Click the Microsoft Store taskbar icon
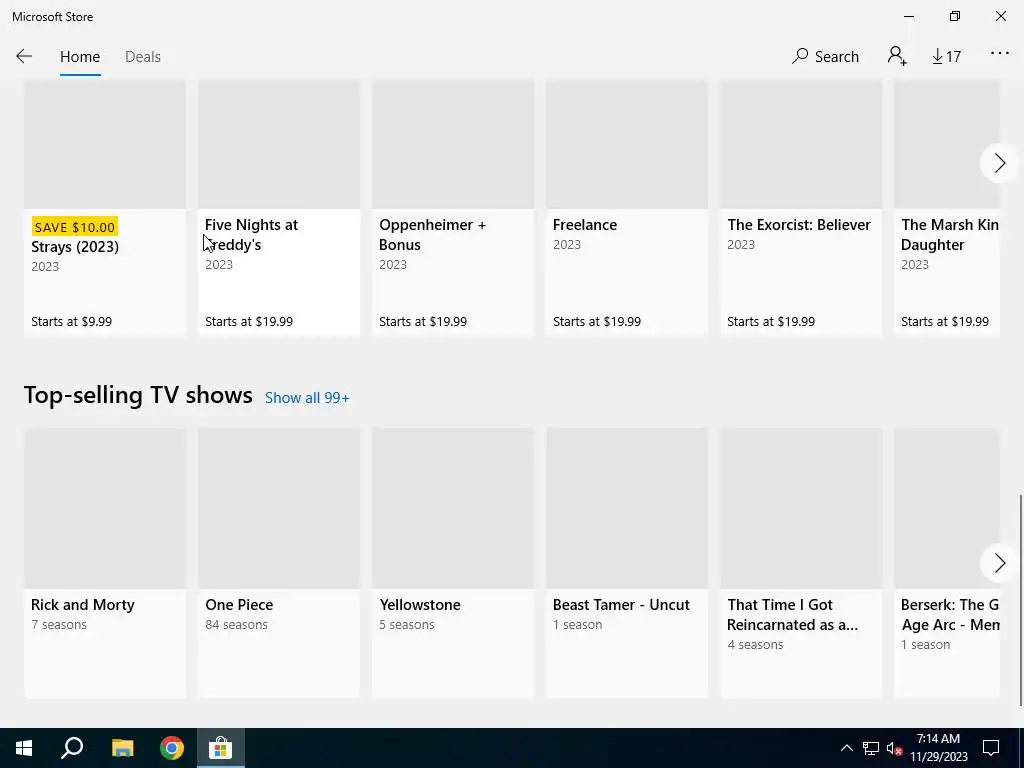This screenshot has width=1024, height=768. pos(221,748)
